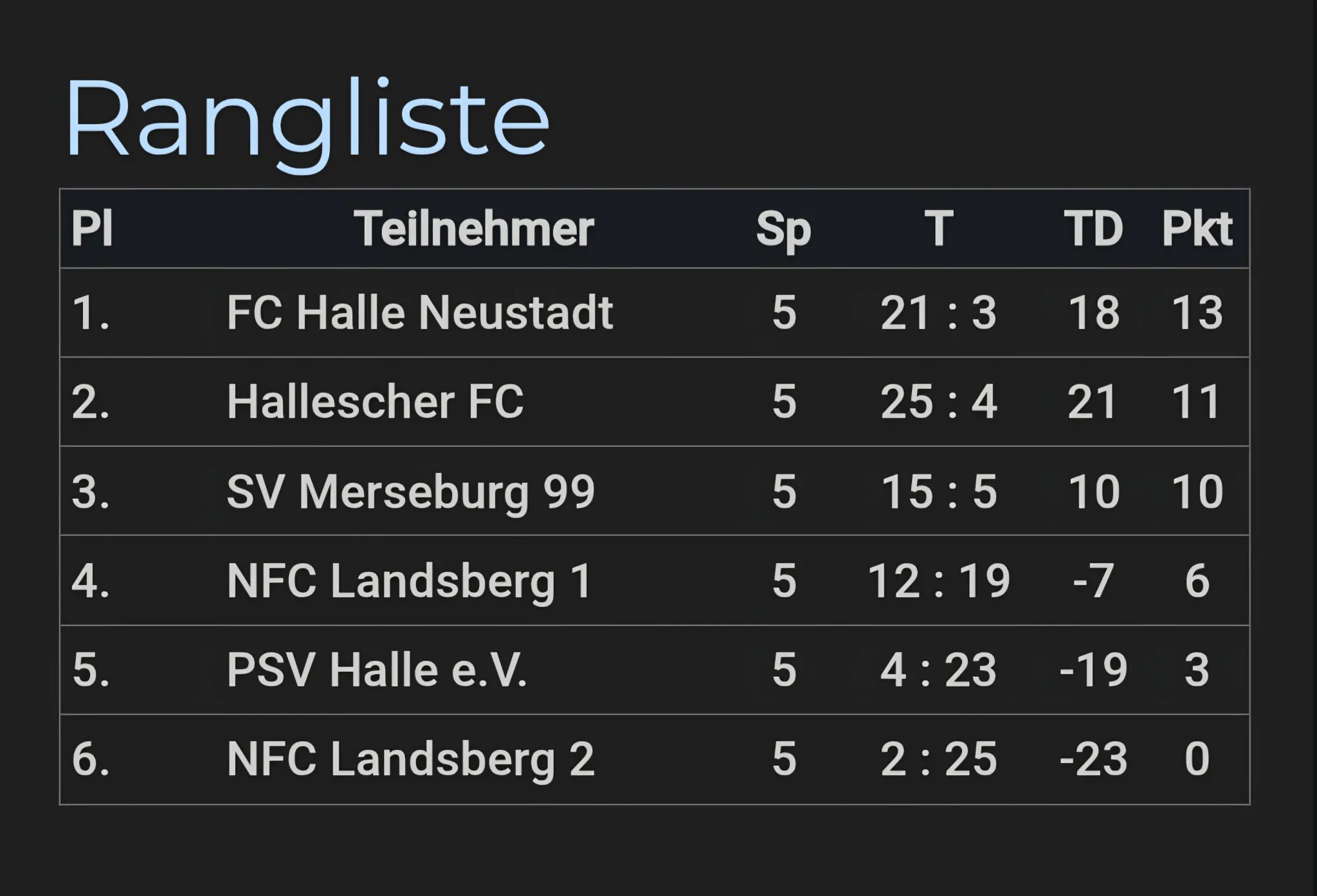Click on PSV Halle e.V.
The height and width of the screenshot is (896, 1317).
[377, 670]
